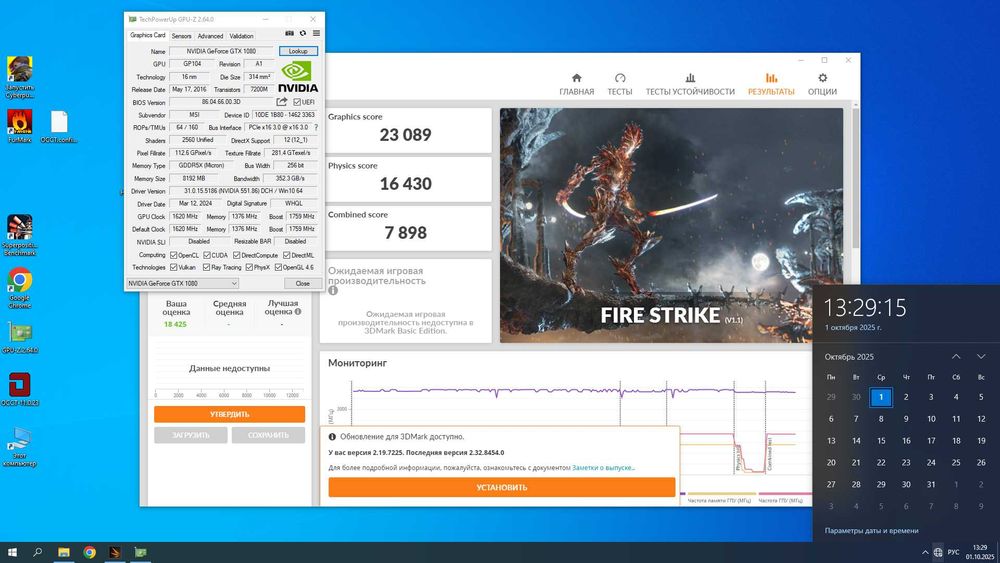Click the Lookup button

298,51
